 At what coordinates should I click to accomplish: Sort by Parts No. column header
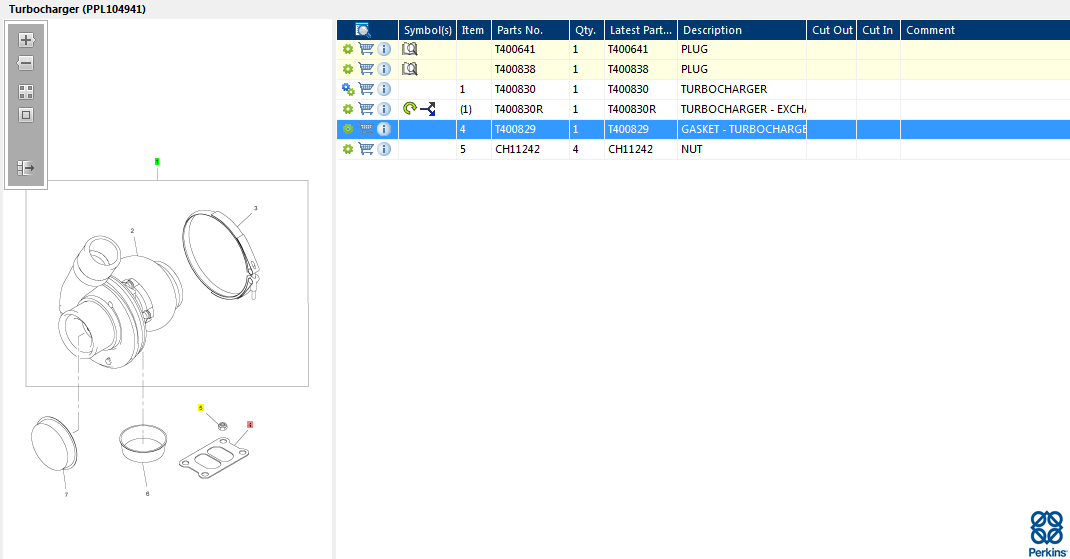click(x=530, y=30)
